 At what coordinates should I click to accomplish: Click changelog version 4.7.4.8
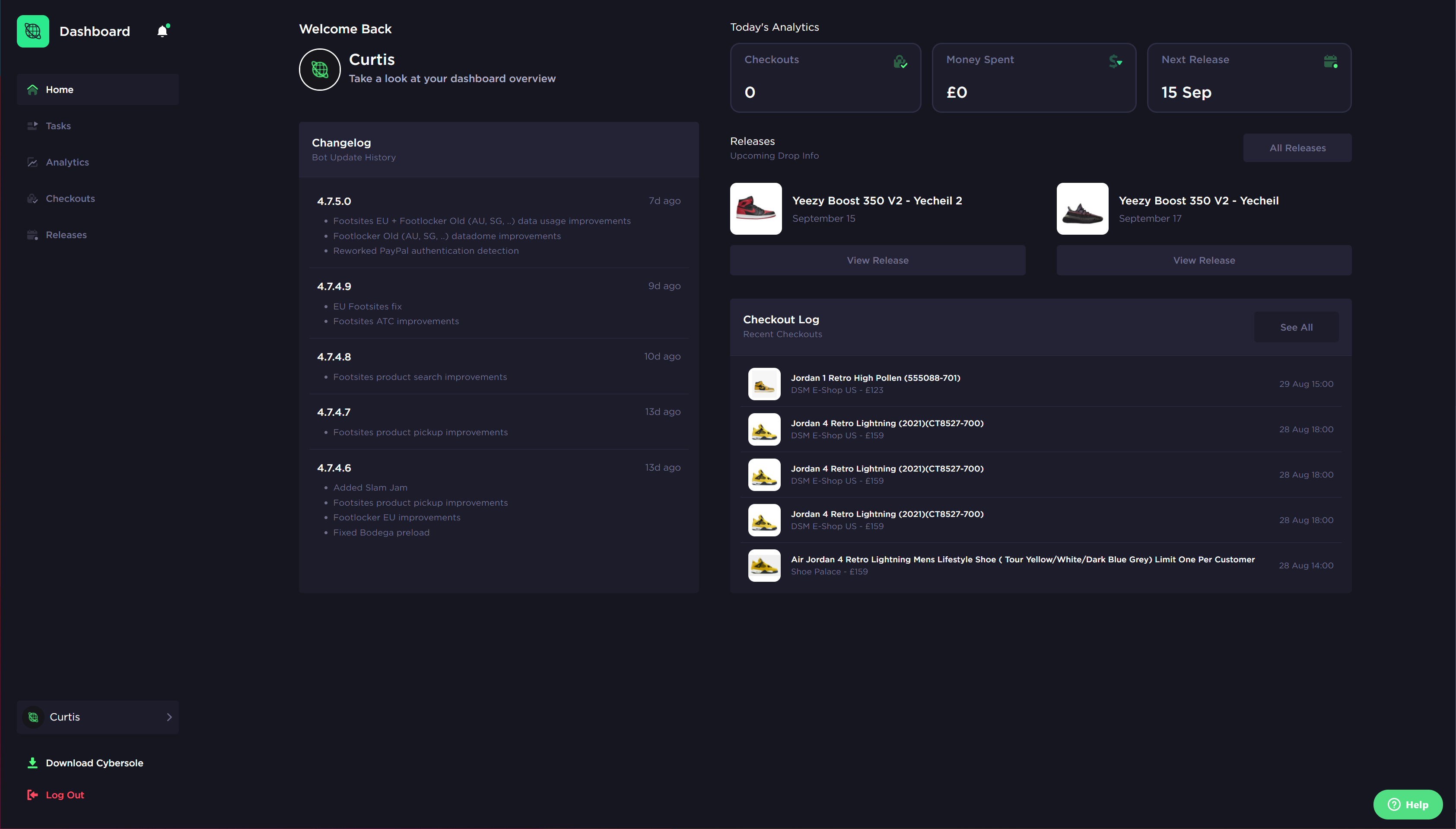tap(334, 357)
